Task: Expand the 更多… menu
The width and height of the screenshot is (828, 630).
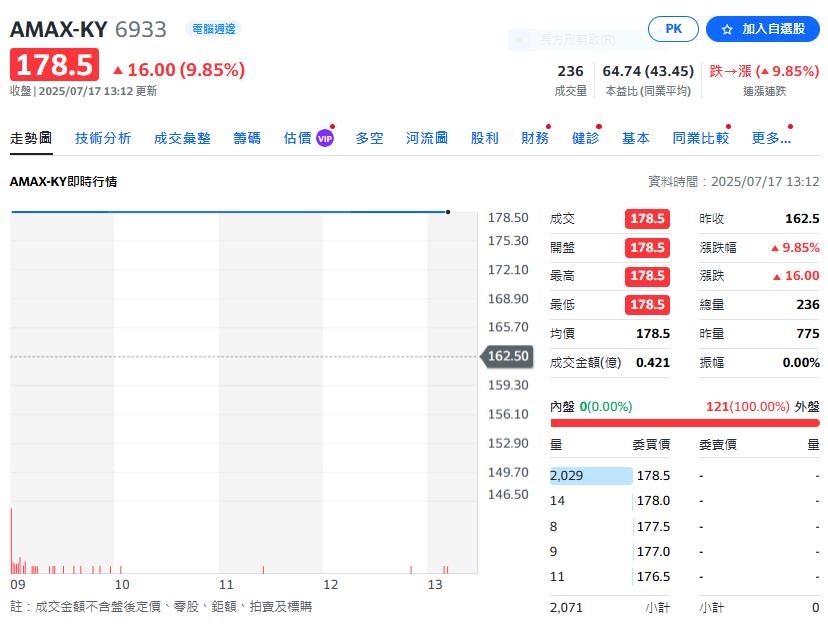Action: (x=771, y=139)
